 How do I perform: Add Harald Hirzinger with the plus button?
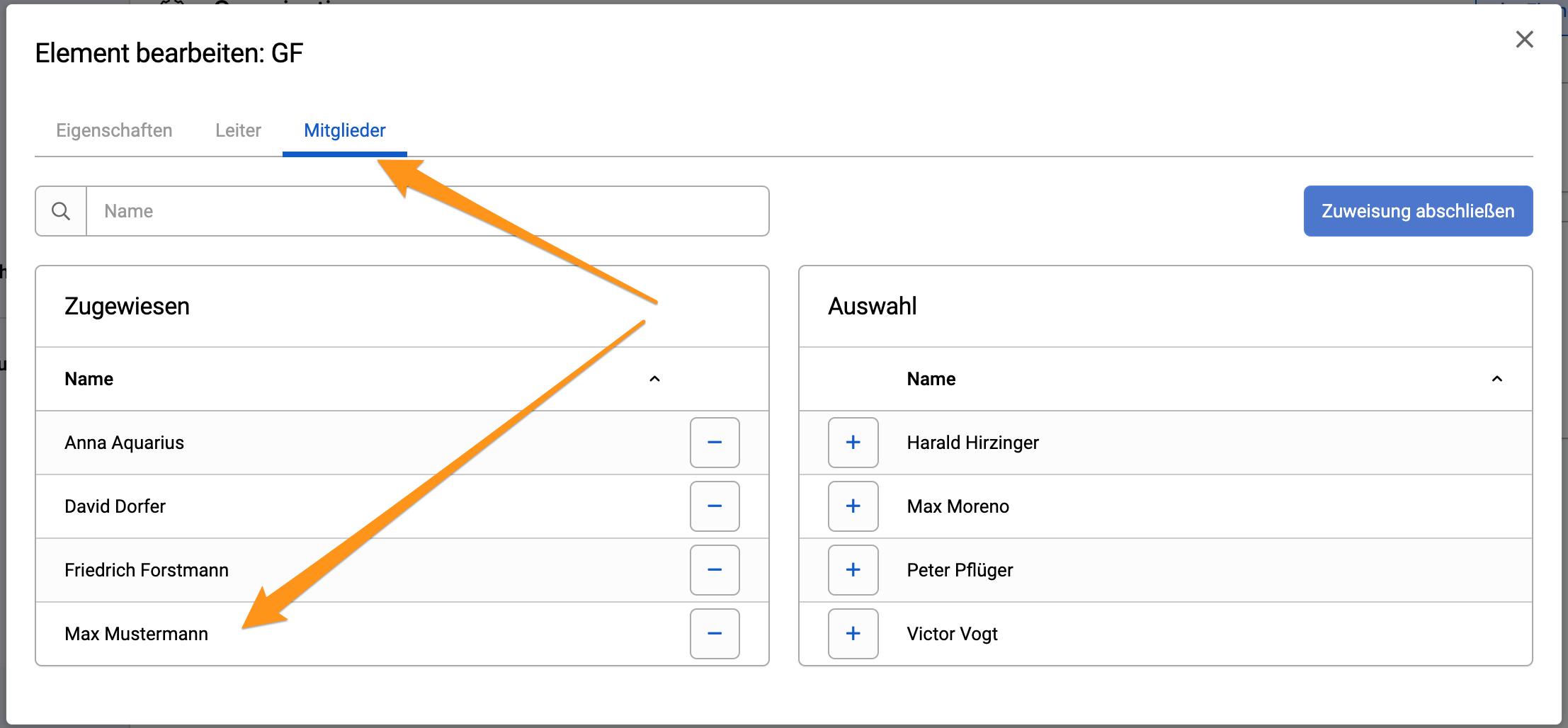click(x=853, y=443)
